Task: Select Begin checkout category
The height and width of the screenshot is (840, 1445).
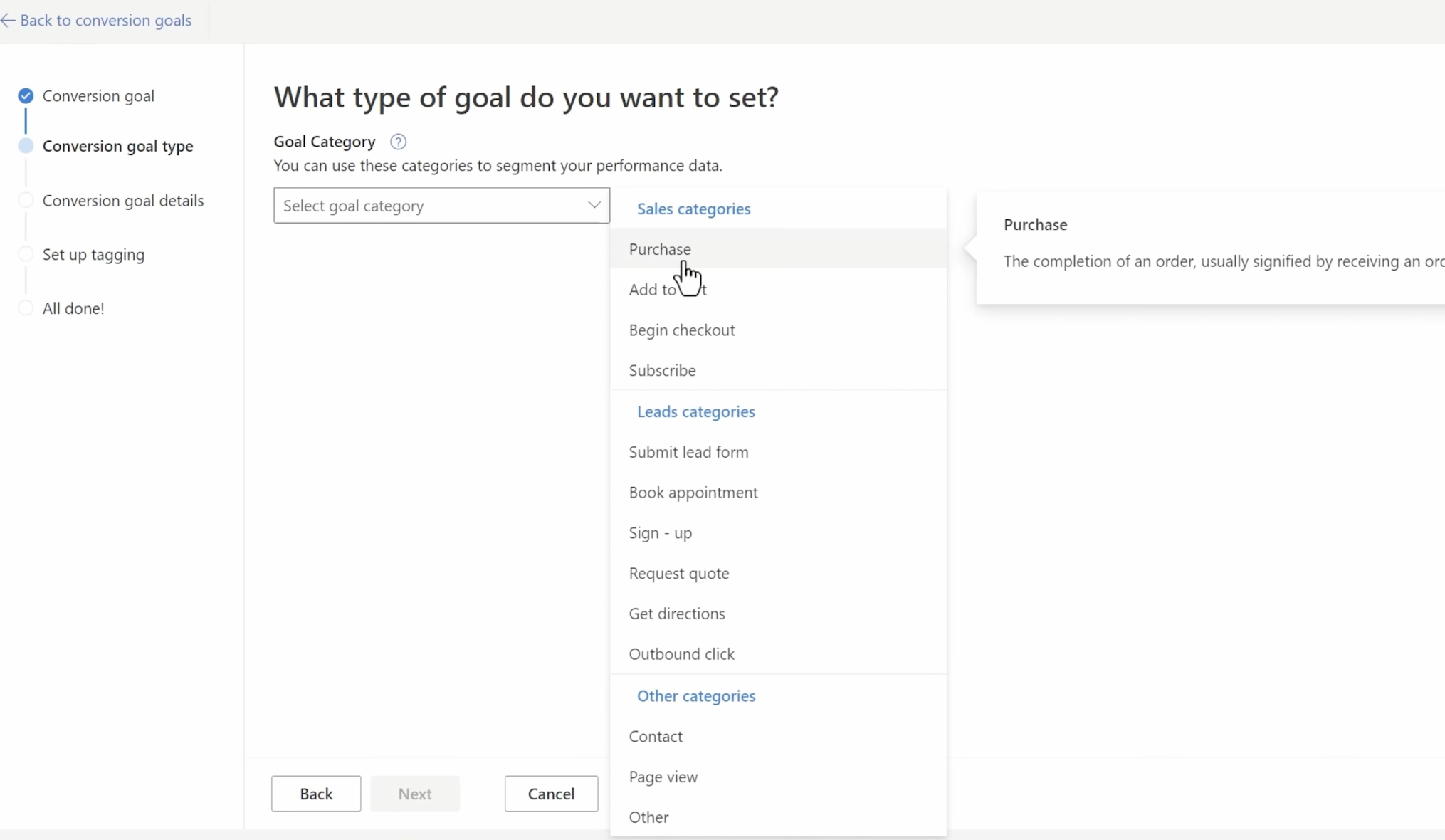Action: [778, 330]
